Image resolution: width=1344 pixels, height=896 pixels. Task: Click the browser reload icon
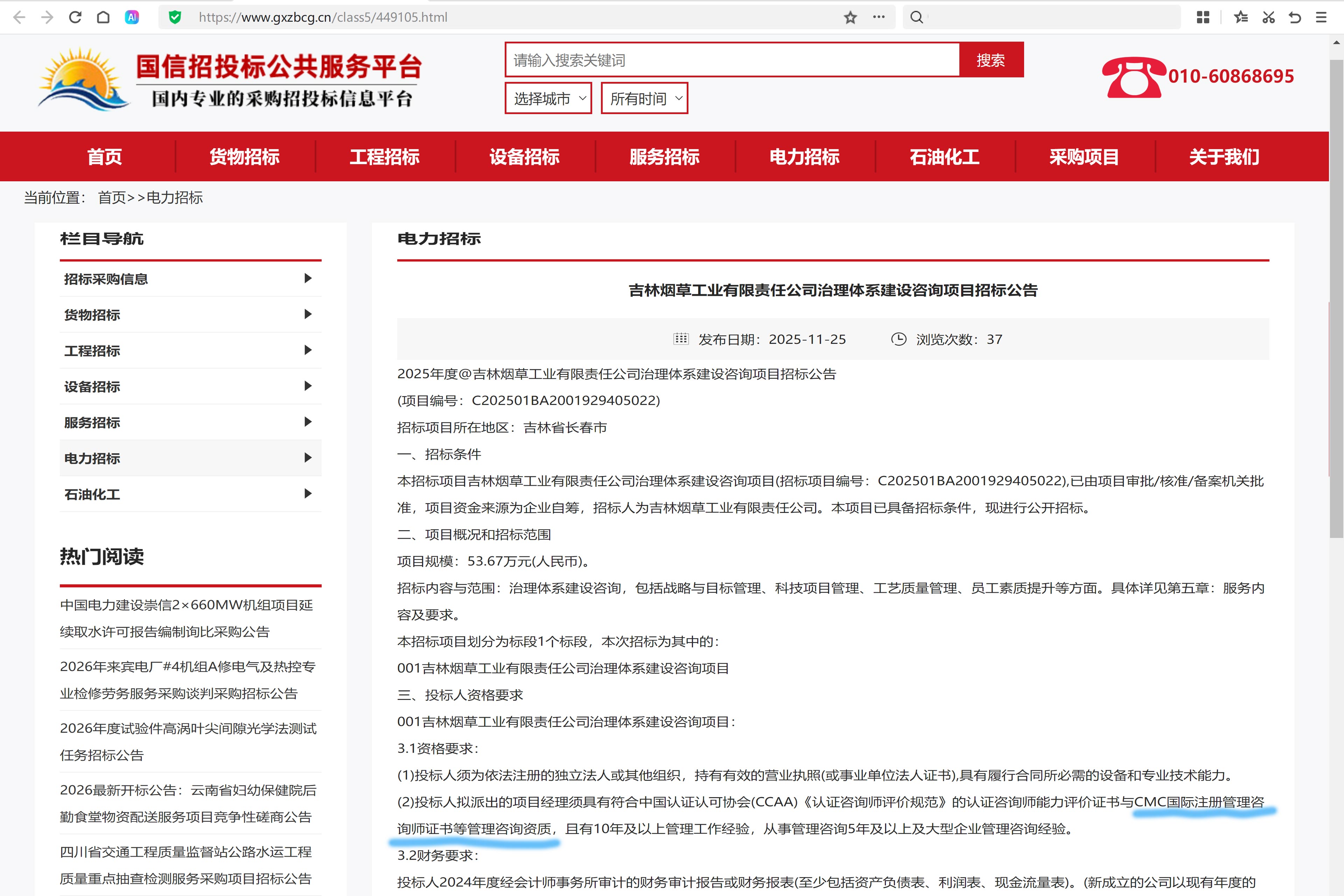[75, 17]
